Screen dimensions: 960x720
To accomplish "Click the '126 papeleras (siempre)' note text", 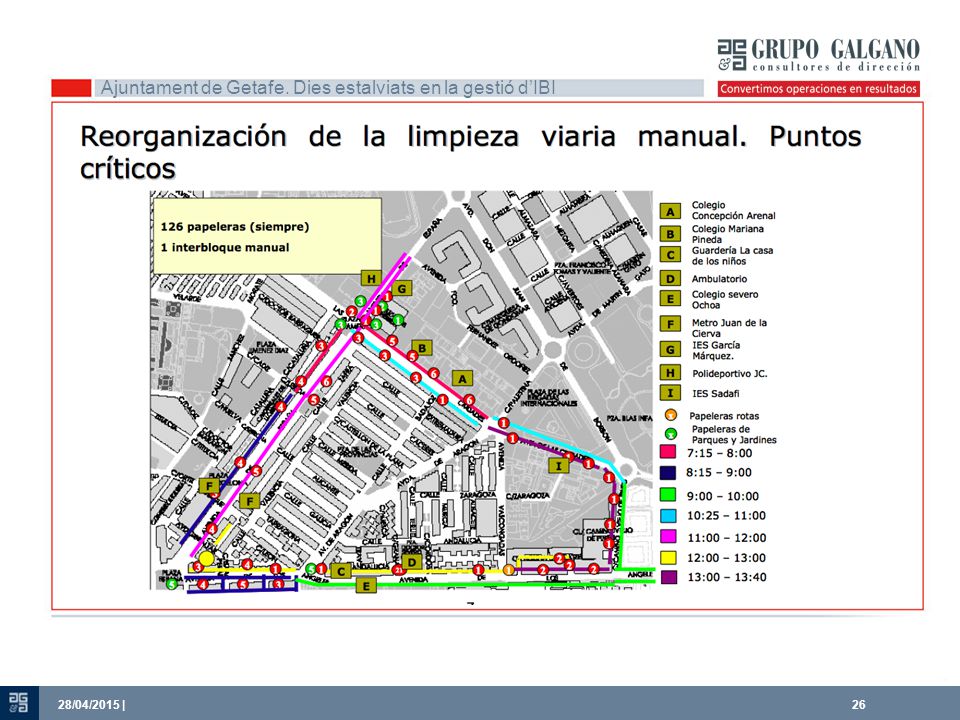I will pos(234,227).
